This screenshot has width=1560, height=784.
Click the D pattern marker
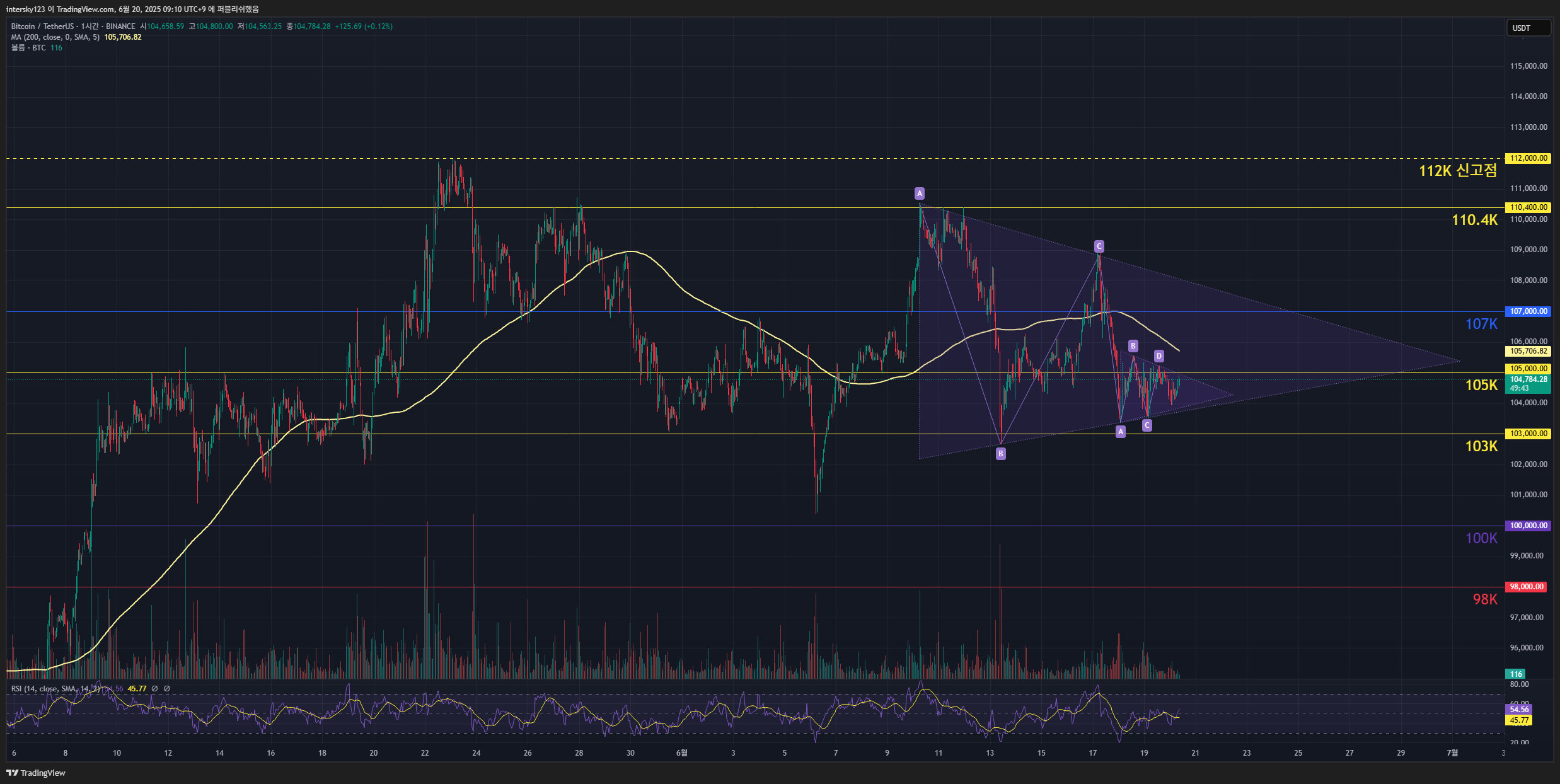pos(1158,356)
